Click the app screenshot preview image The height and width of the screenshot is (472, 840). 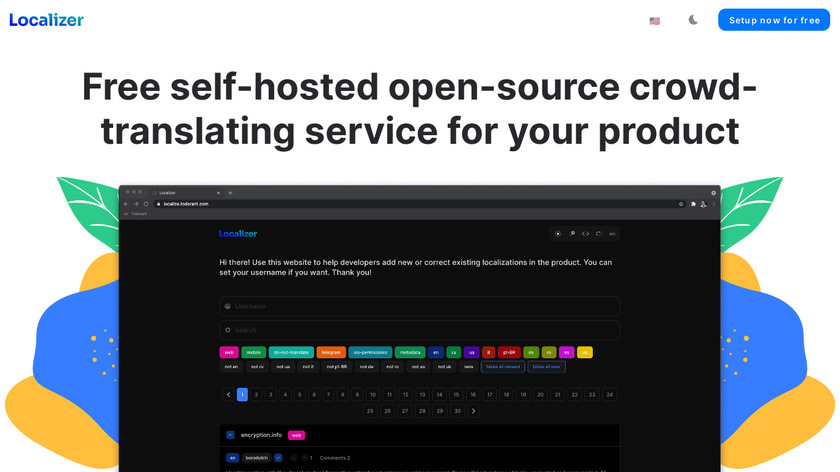point(419,329)
